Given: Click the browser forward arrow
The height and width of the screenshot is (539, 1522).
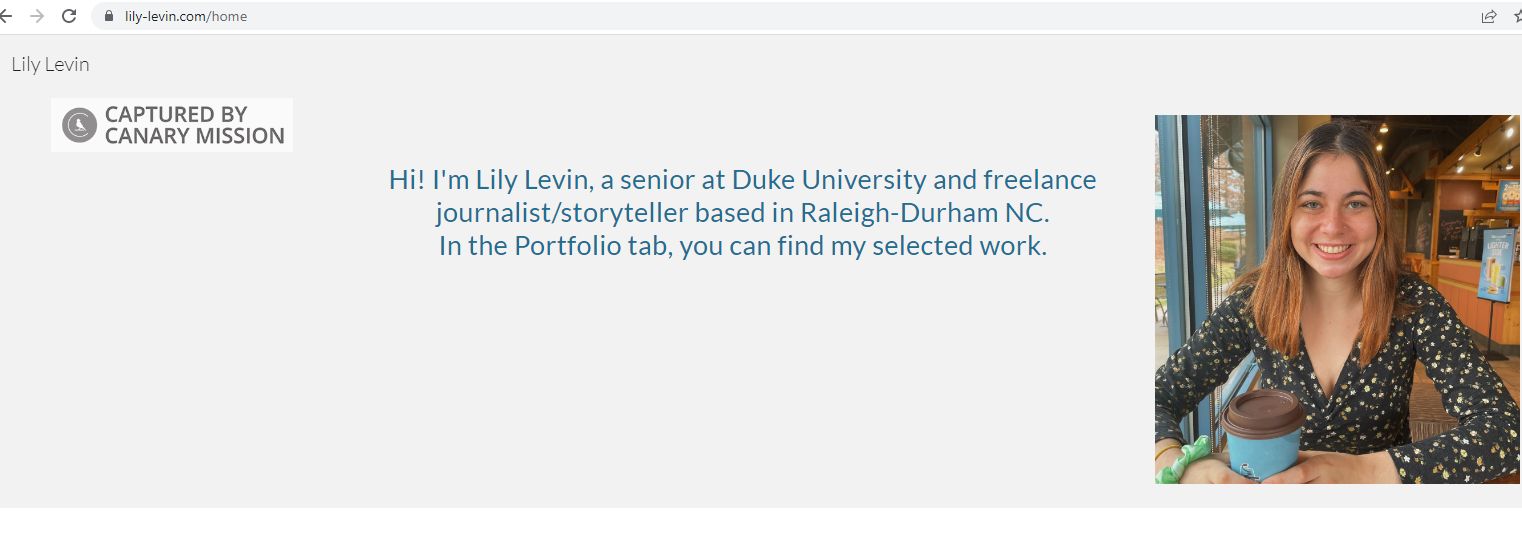Looking at the screenshot, I should [x=37, y=16].
